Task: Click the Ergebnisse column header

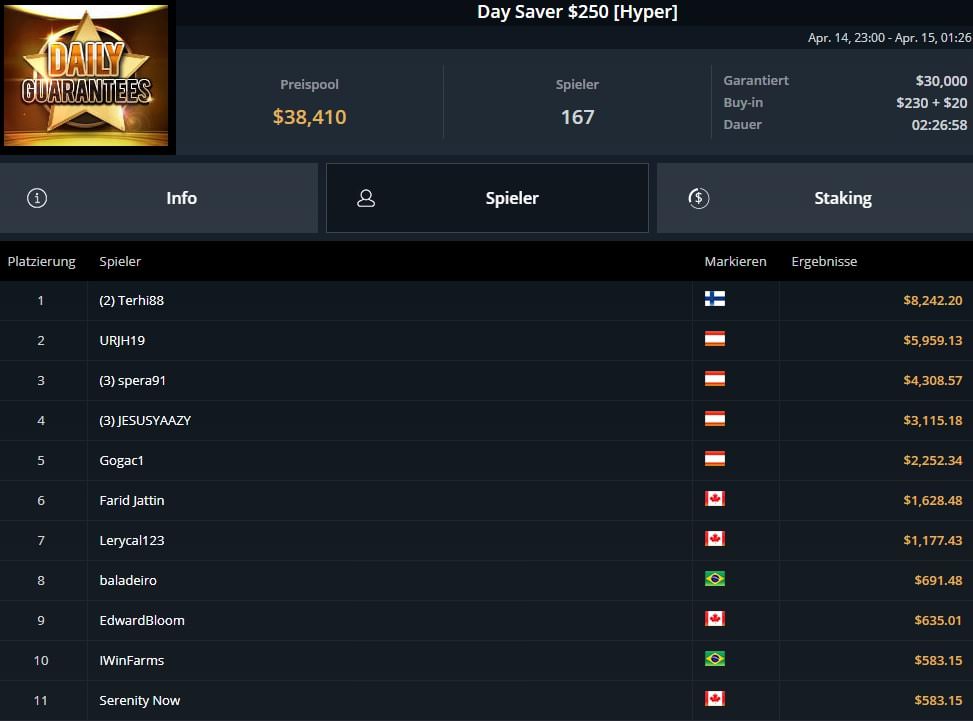Action: [824, 262]
